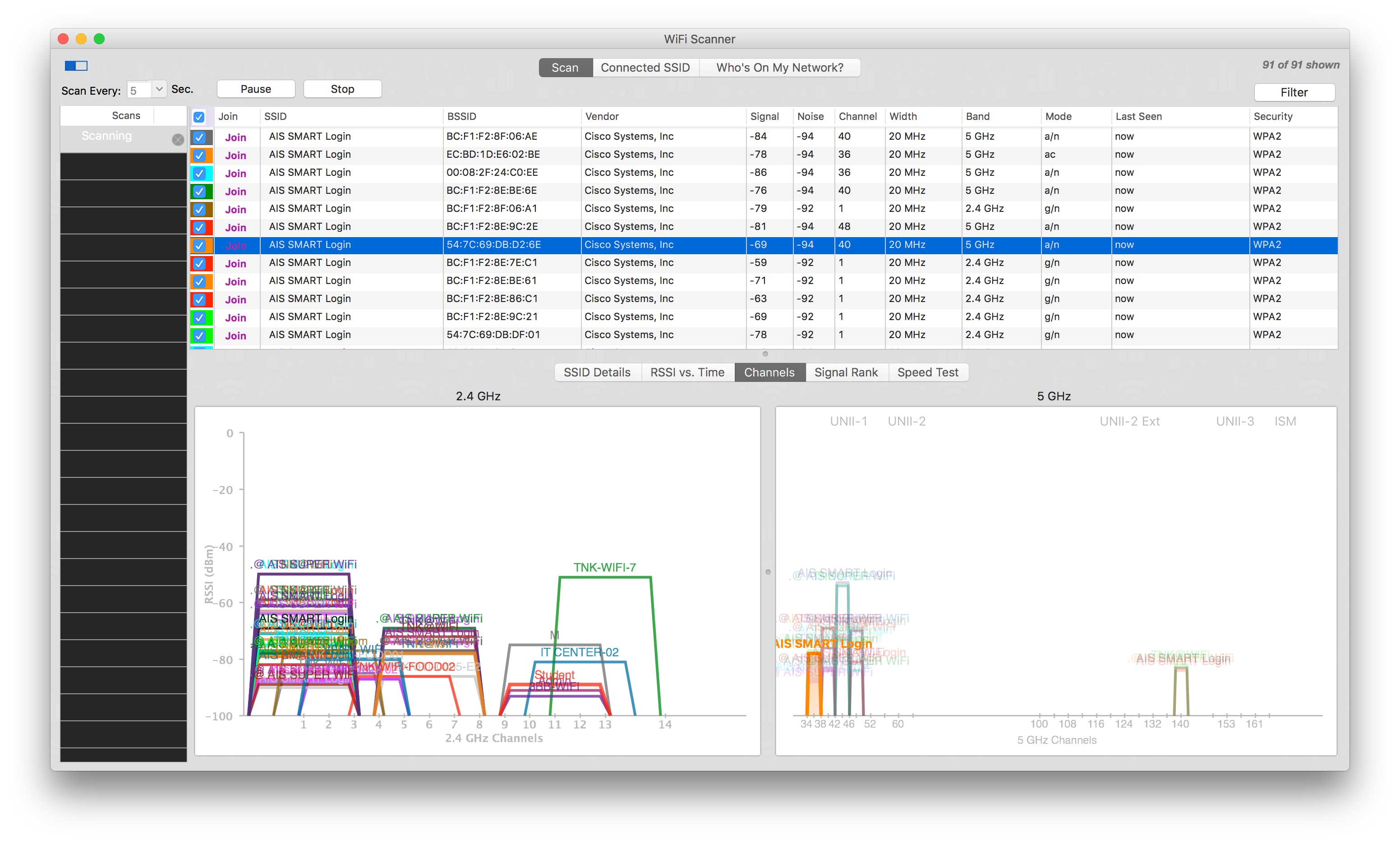Join the network with BSSID 54:7C:69:DB:DF:01
This screenshot has width=1400, height=843.
point(235,336)
